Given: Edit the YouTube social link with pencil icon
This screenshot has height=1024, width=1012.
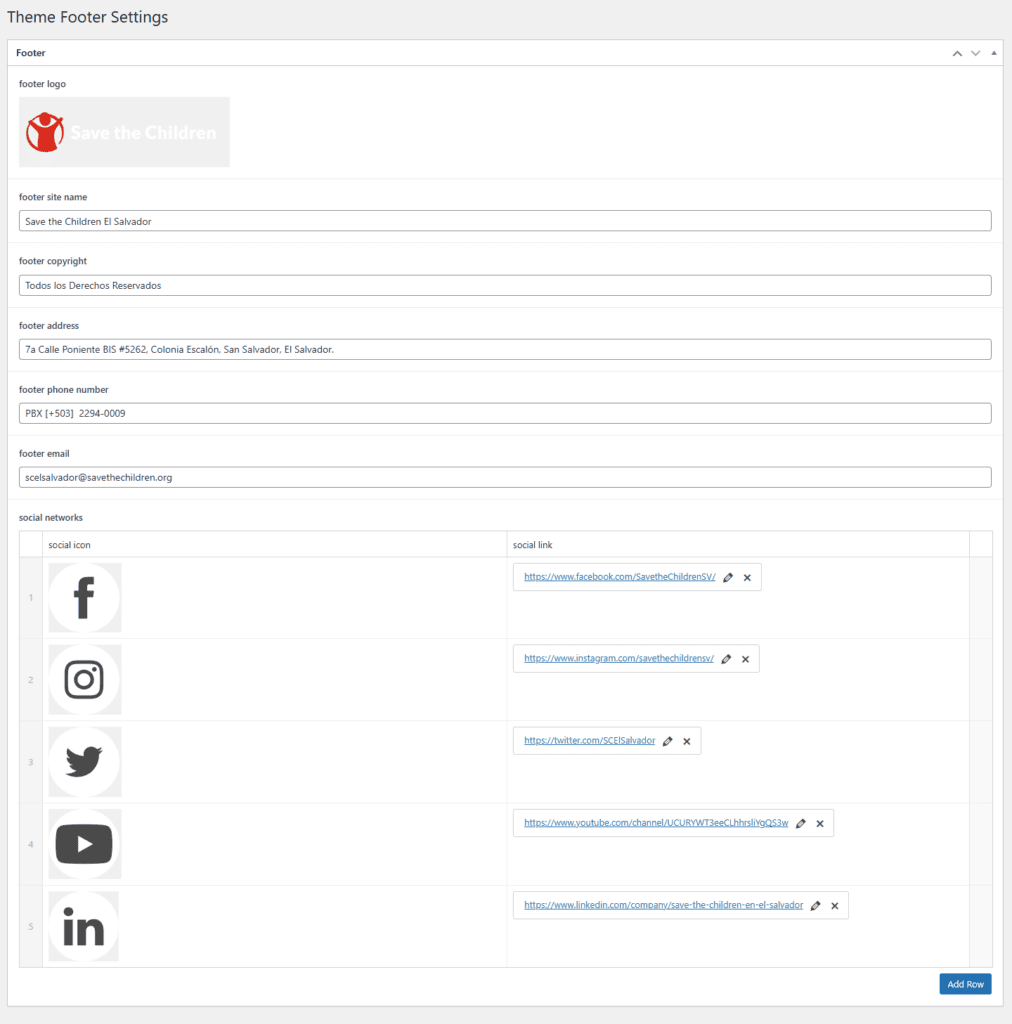Looking at the screenshot, I should point(800,824).
